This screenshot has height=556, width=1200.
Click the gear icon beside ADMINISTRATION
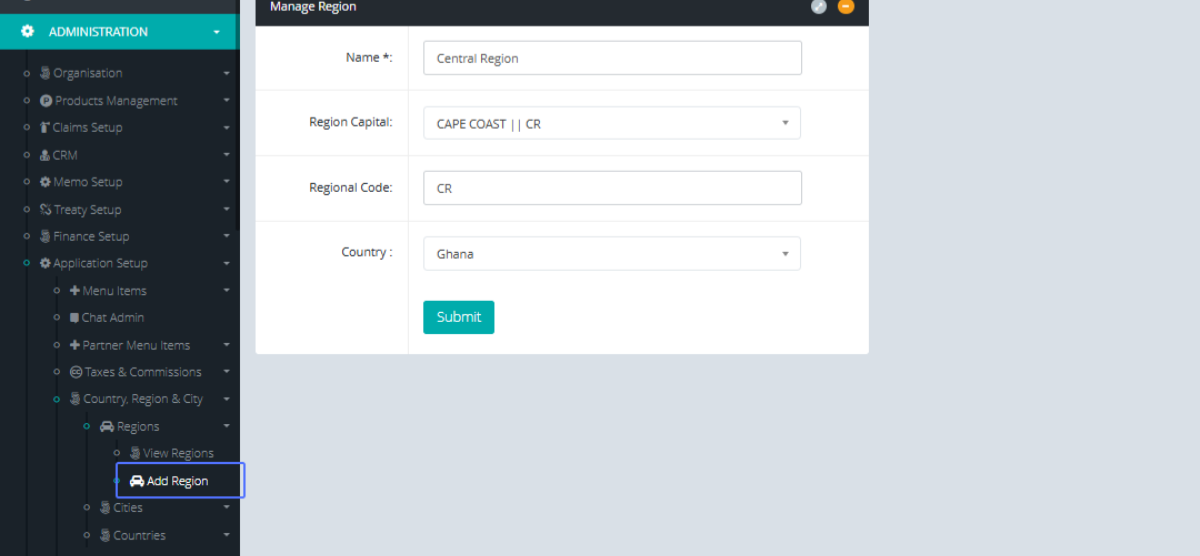[x=27, y=32]
